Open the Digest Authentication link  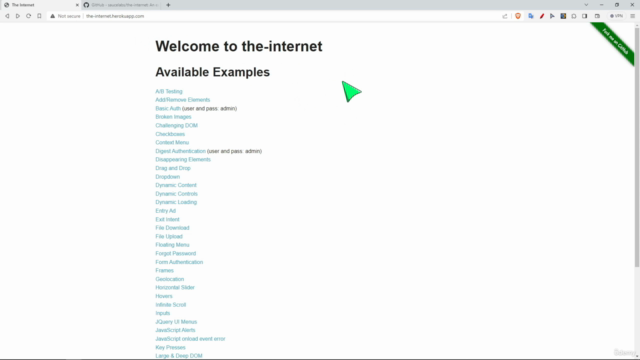coord(180,151)
